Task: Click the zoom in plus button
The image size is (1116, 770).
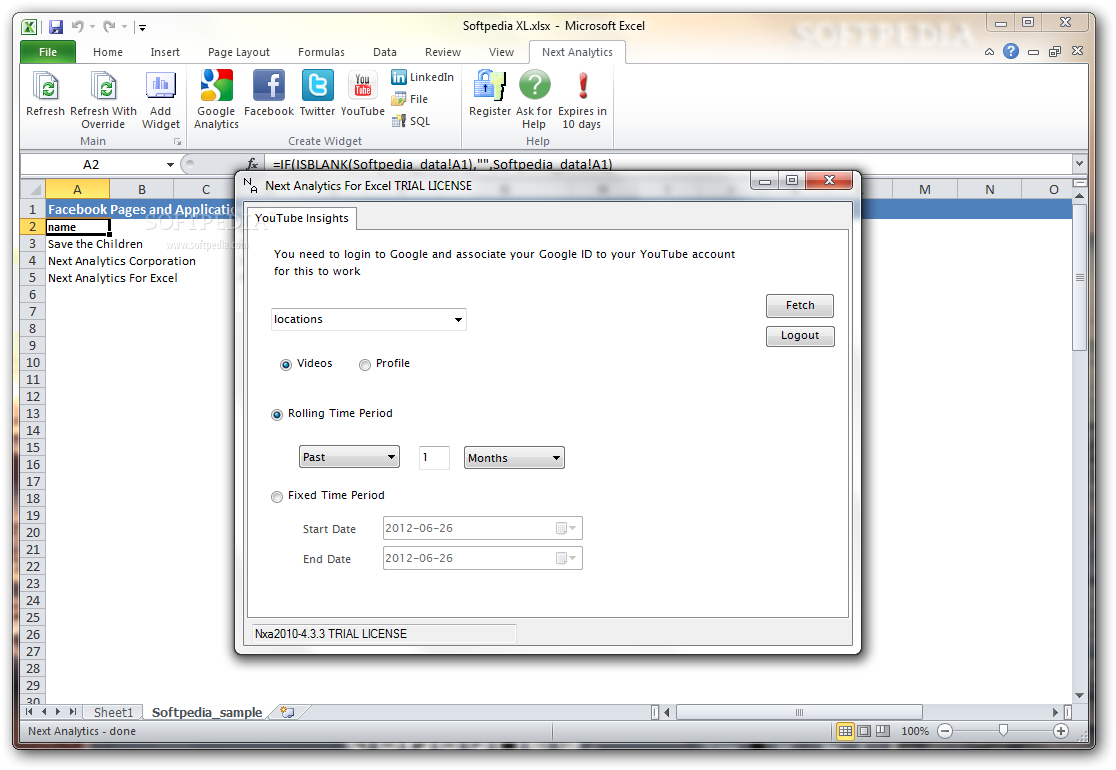Action: (1060, 731)
